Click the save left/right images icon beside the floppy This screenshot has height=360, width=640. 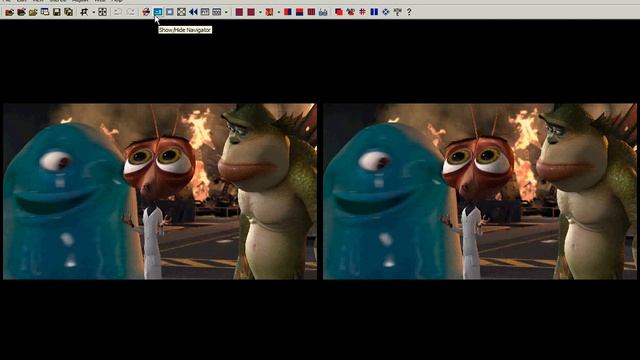point(69,12)
